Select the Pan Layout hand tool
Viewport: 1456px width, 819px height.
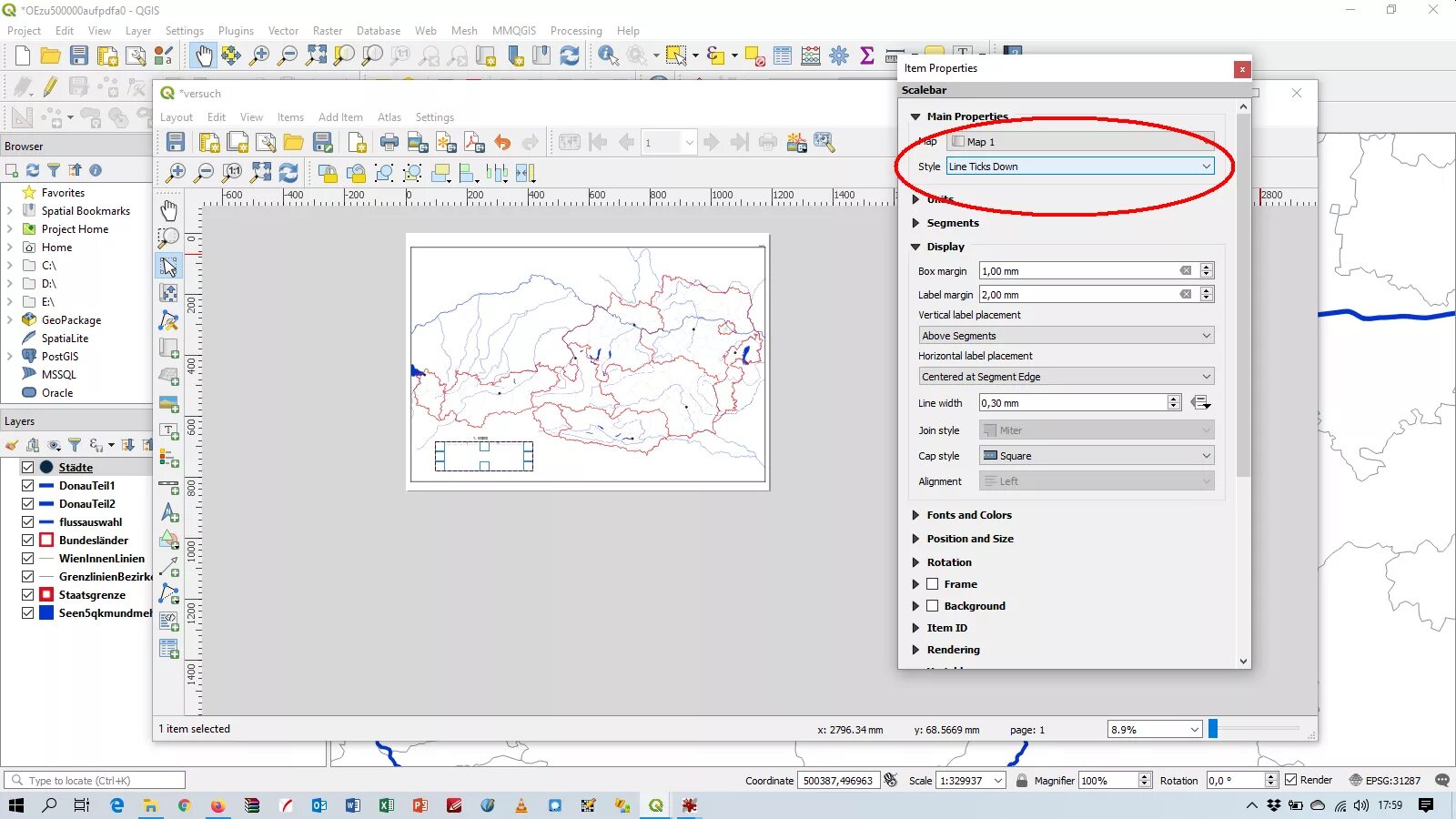(169, 211)
